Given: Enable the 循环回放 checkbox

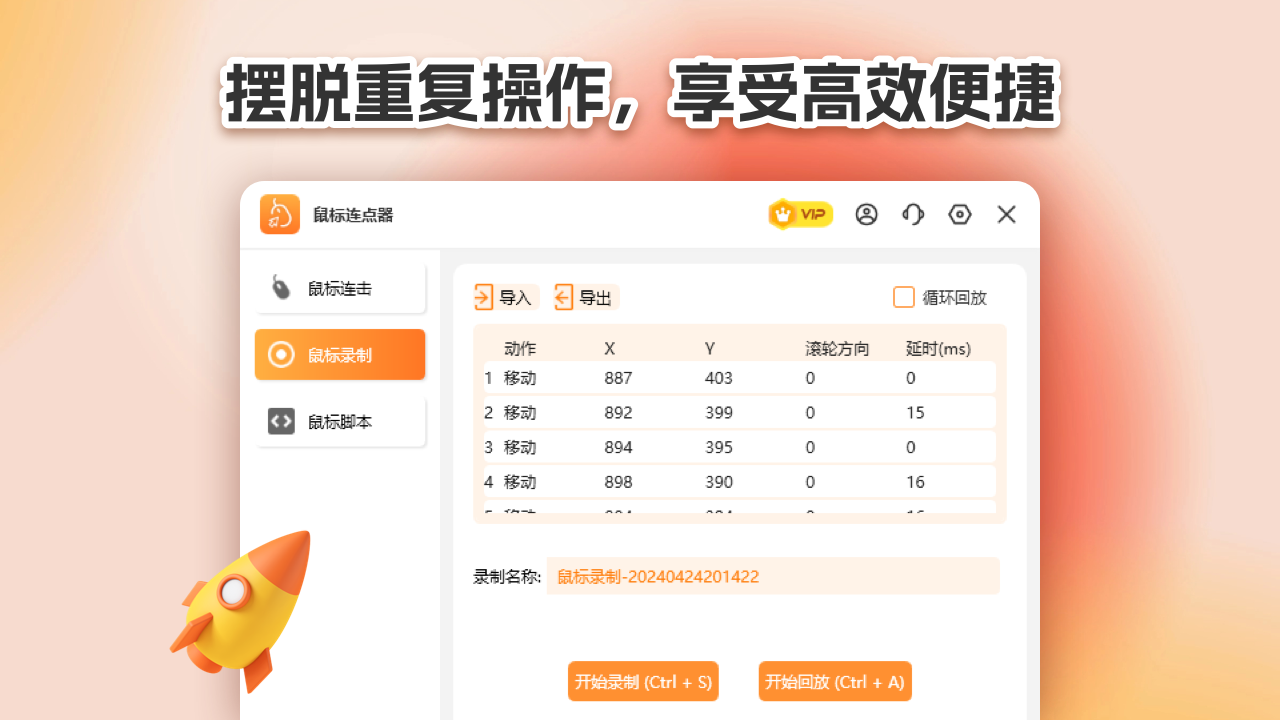Looking at the screenshot, I should click(x=904, y=296).
